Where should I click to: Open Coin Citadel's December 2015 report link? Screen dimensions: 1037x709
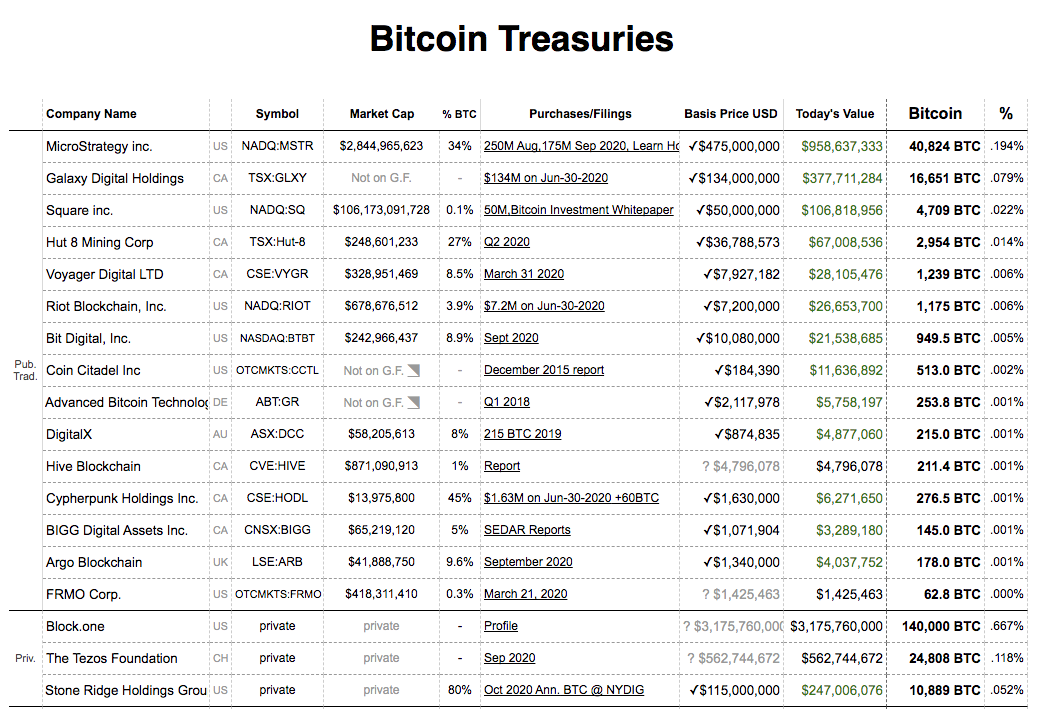click(544, 370)
